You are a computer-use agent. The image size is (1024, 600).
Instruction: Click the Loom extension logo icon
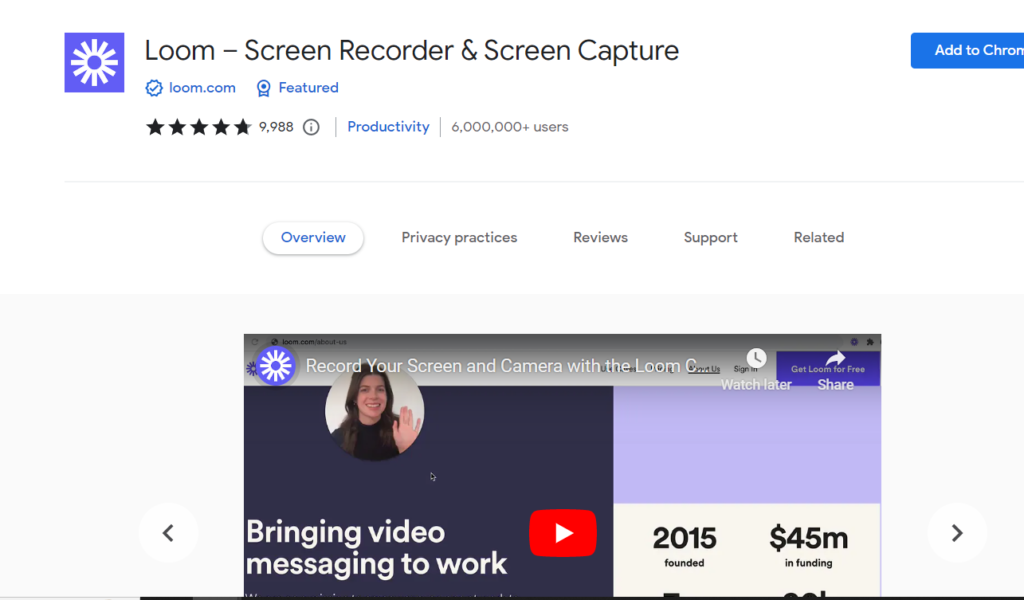click(94, 63)
